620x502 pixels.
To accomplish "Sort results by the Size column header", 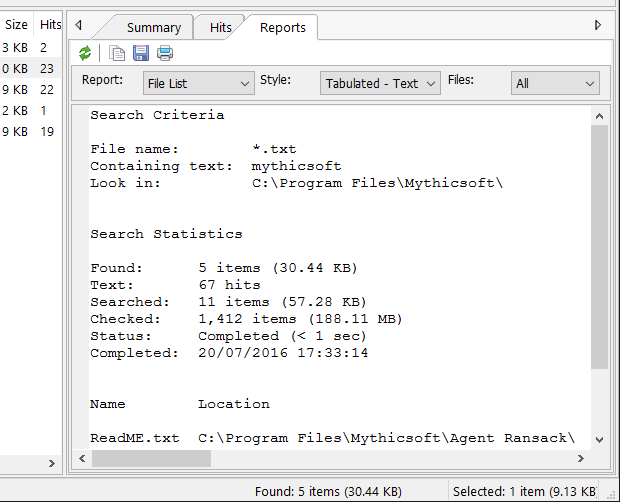I will coord(16,25).
